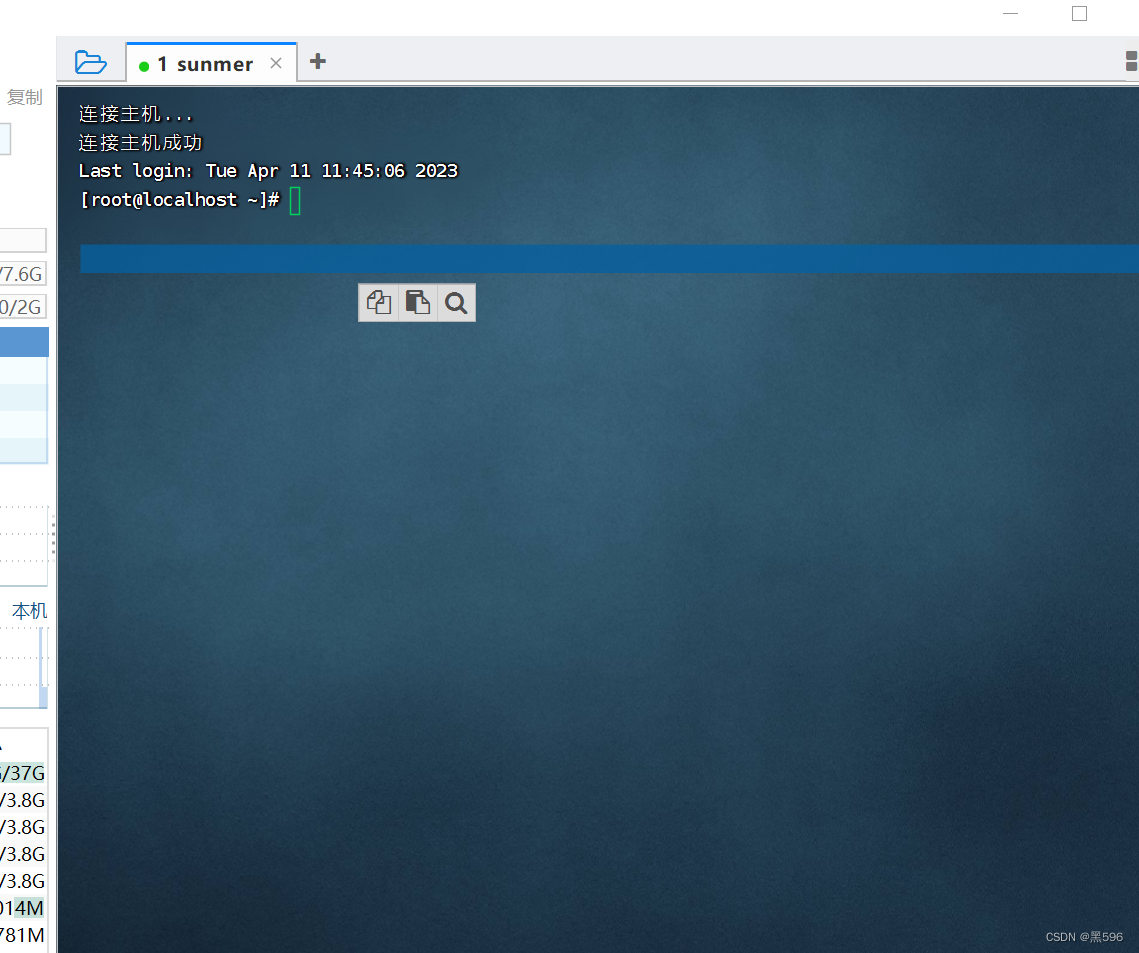Click the /37G disk usage entry

23,773
